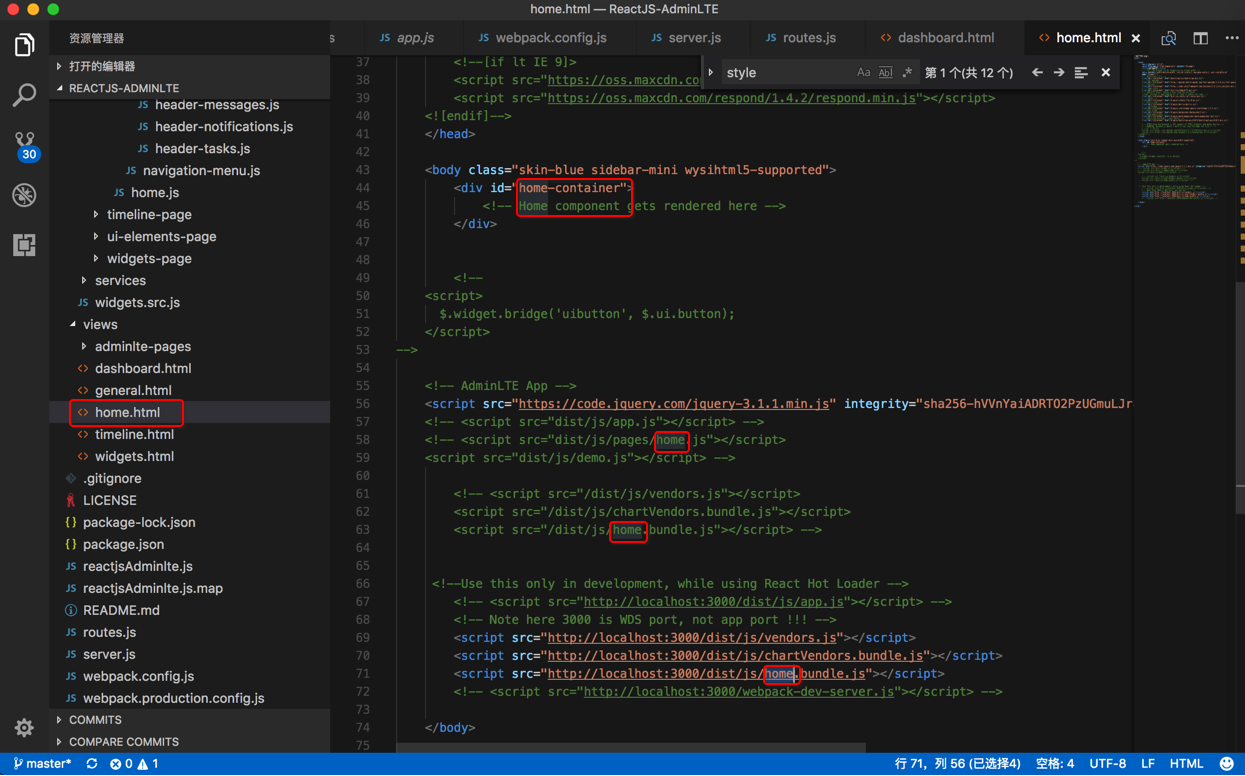
Task: Split the editor to the right
Action: click(x=1200, y=38)
